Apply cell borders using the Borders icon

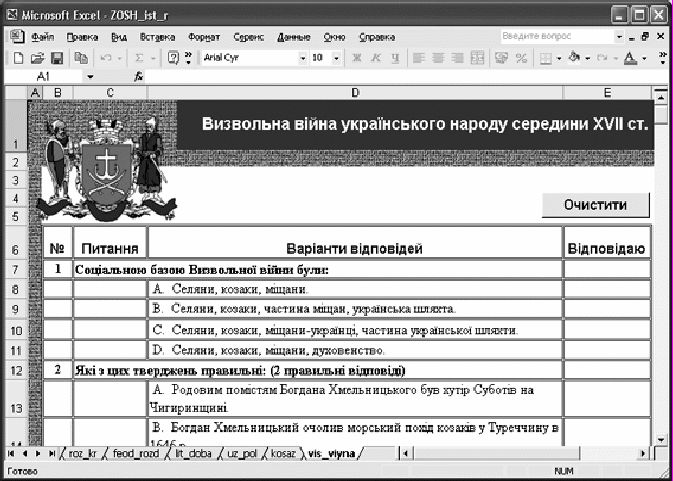pyautogui.click(x=546, y=58)
